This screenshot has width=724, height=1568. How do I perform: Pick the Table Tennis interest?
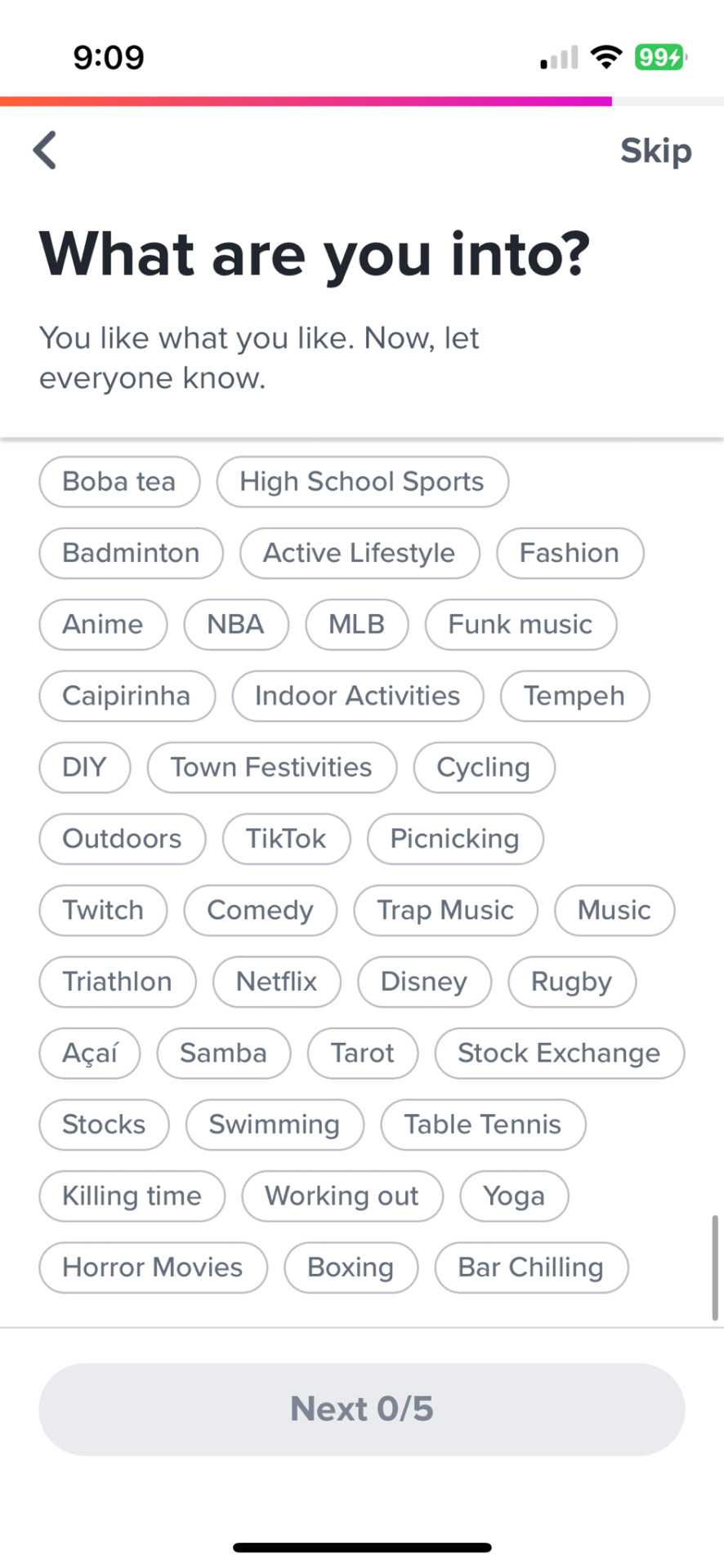click(x=483, y=1125)
